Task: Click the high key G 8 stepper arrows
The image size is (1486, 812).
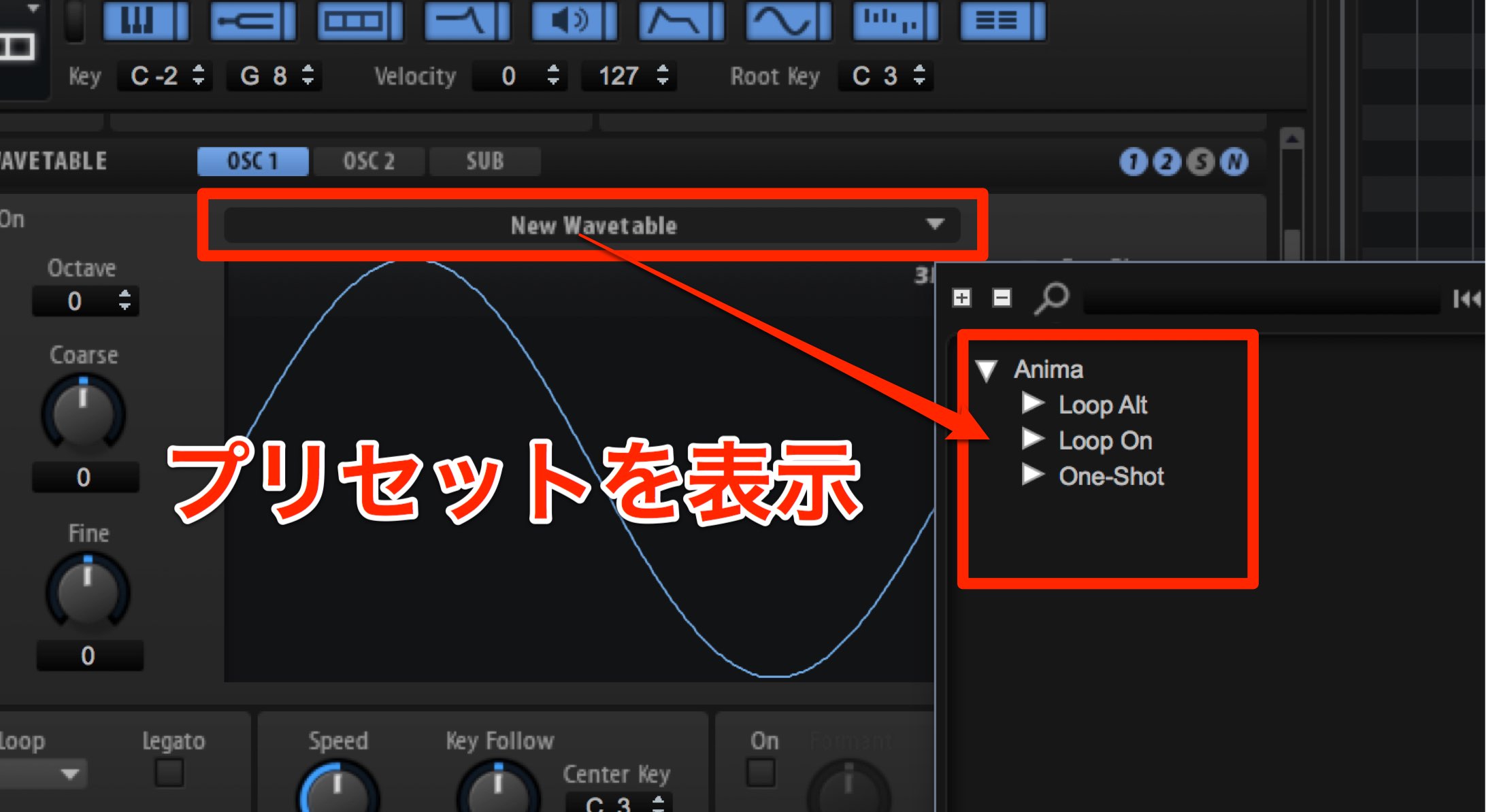Action: coord(308,75)
